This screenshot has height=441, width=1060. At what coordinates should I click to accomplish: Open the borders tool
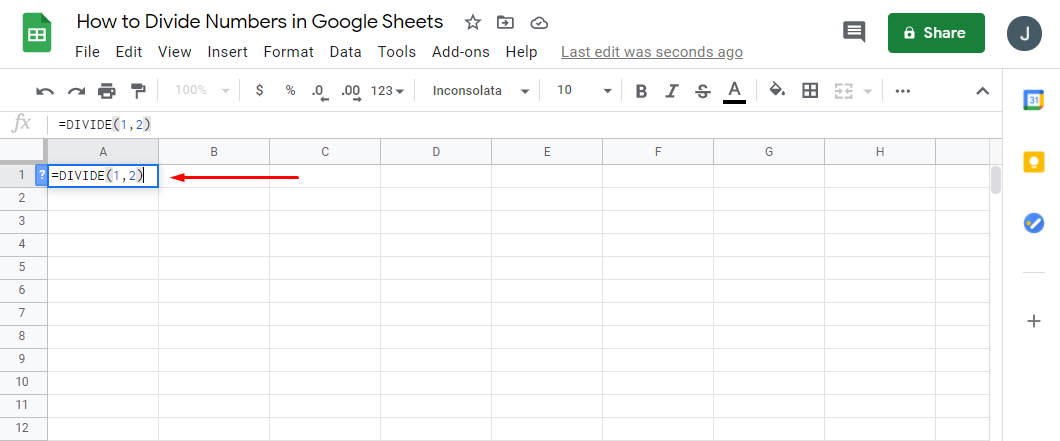[810, 91]
